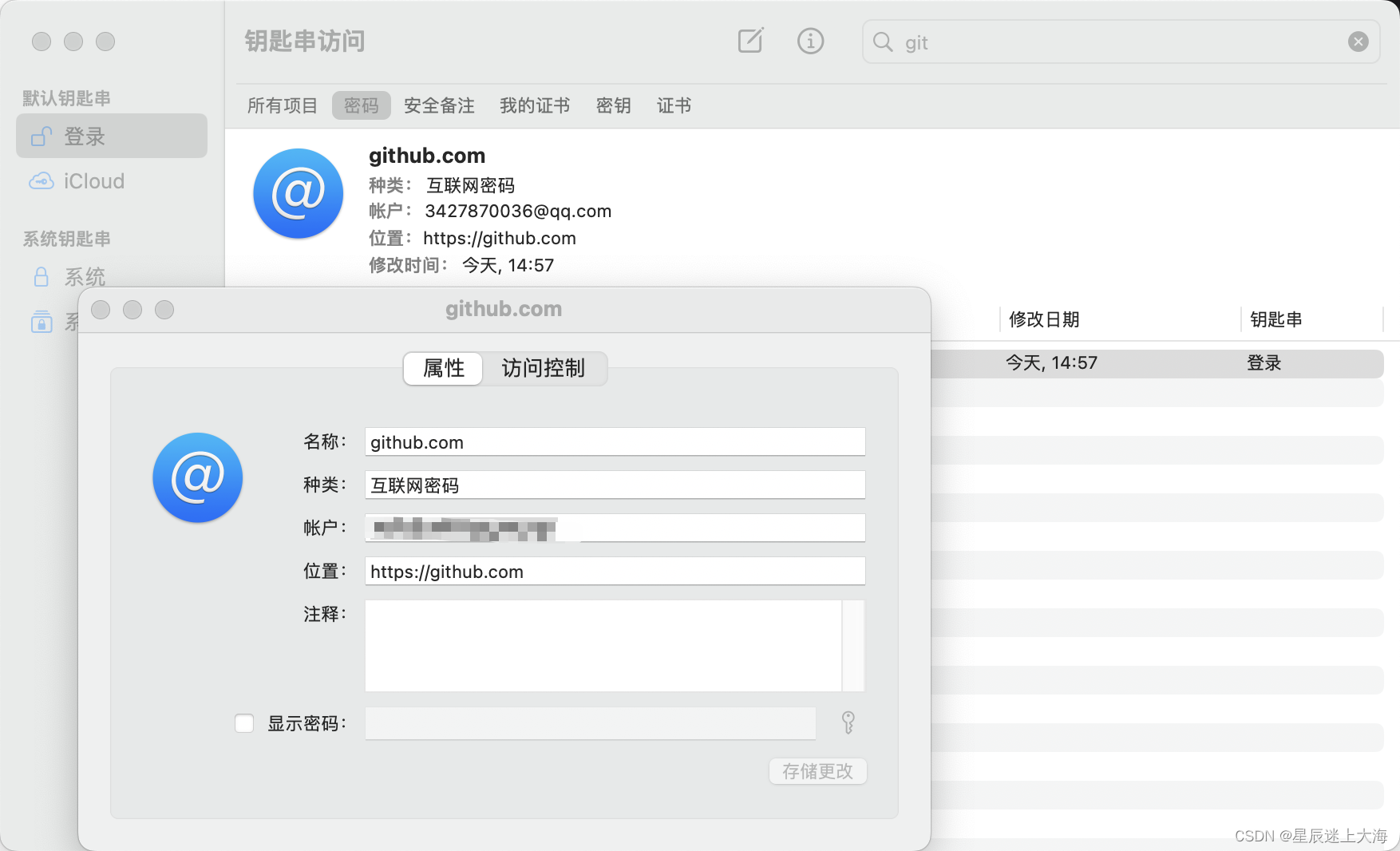Click the @ icon in the properties dialog
The image size is (1400, 851).
[197, 478]
